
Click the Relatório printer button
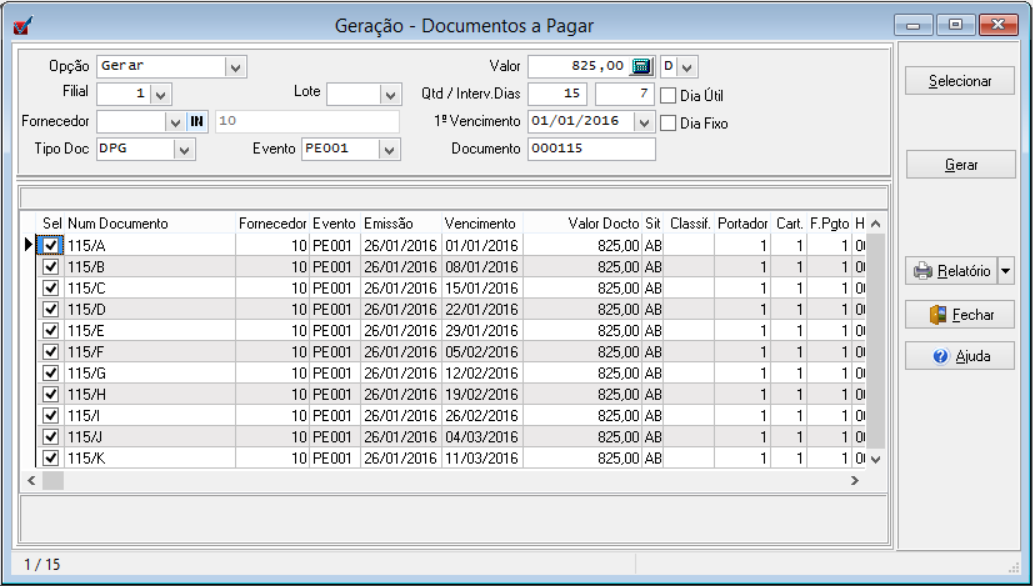coord(951,271)
